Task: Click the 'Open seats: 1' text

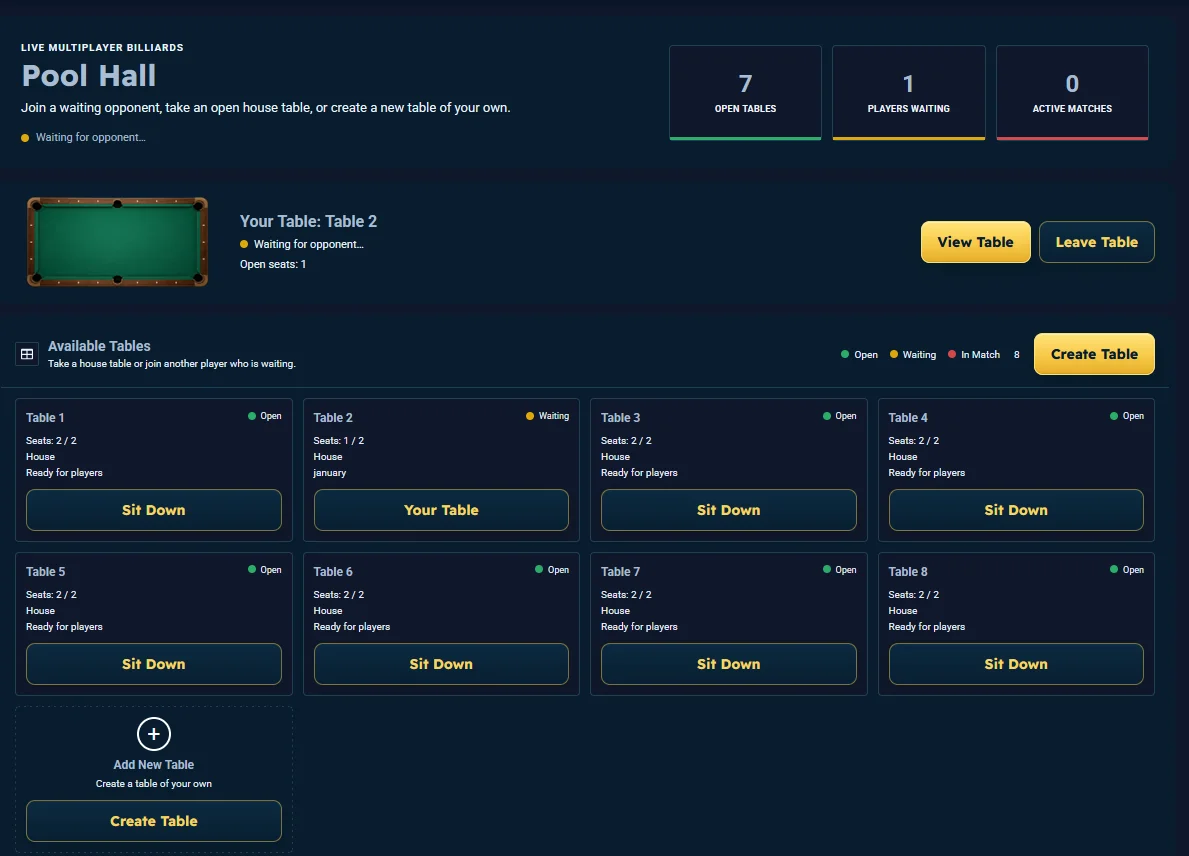Action: [x=273, y=265]
